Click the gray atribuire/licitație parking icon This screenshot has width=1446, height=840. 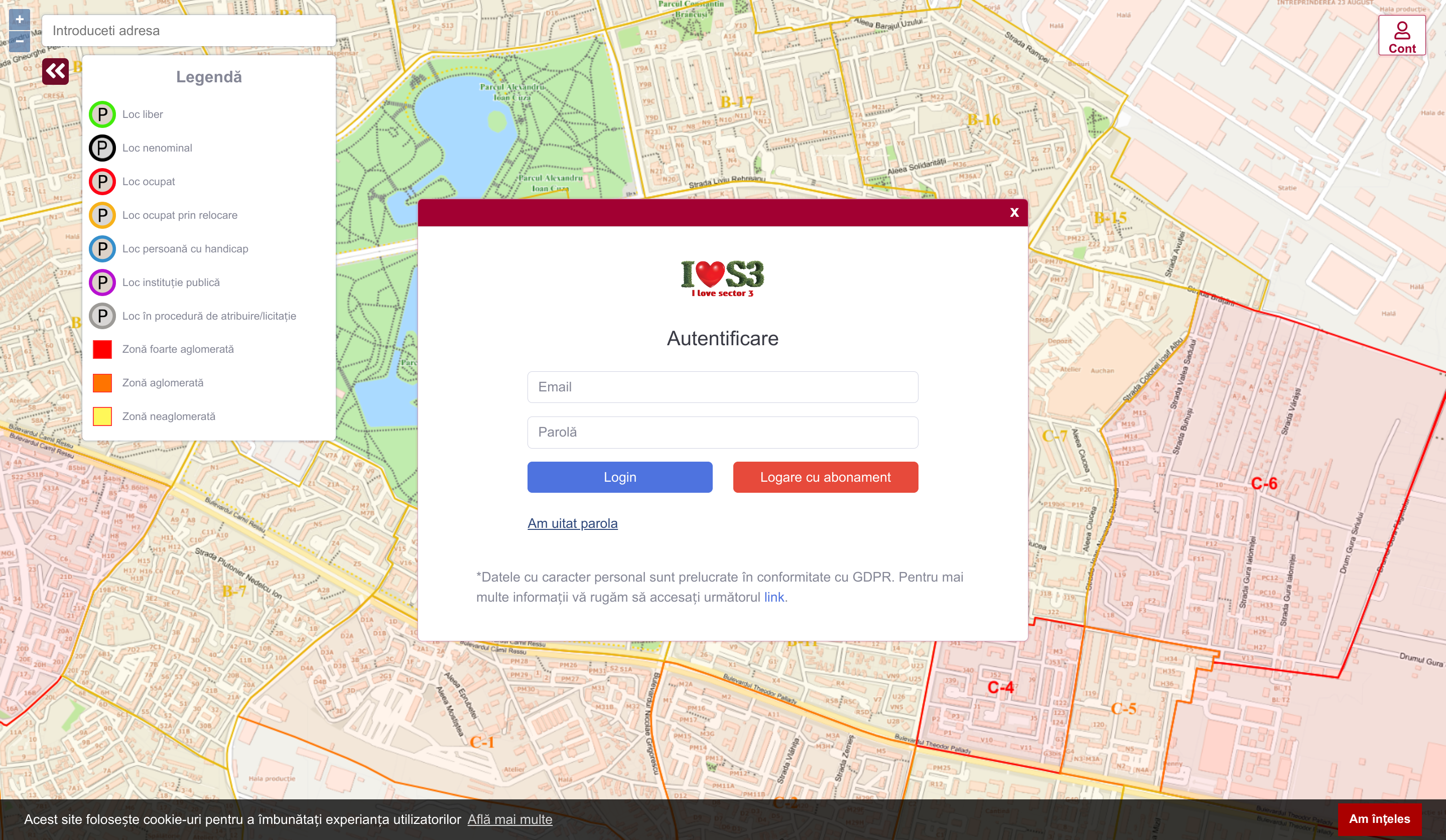tap(102, 316)
